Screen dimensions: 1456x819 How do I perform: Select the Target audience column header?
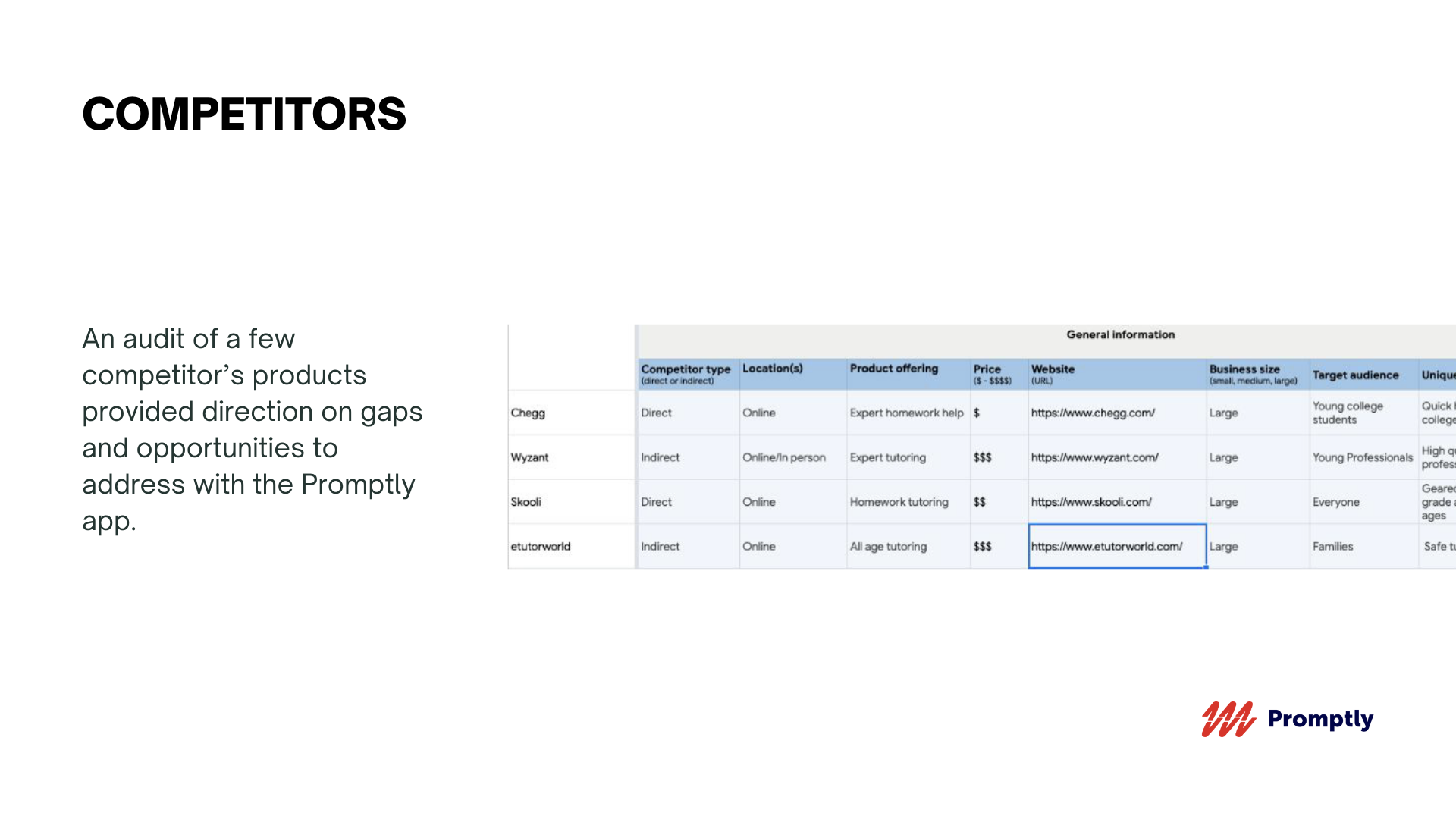coord(1355,375)
